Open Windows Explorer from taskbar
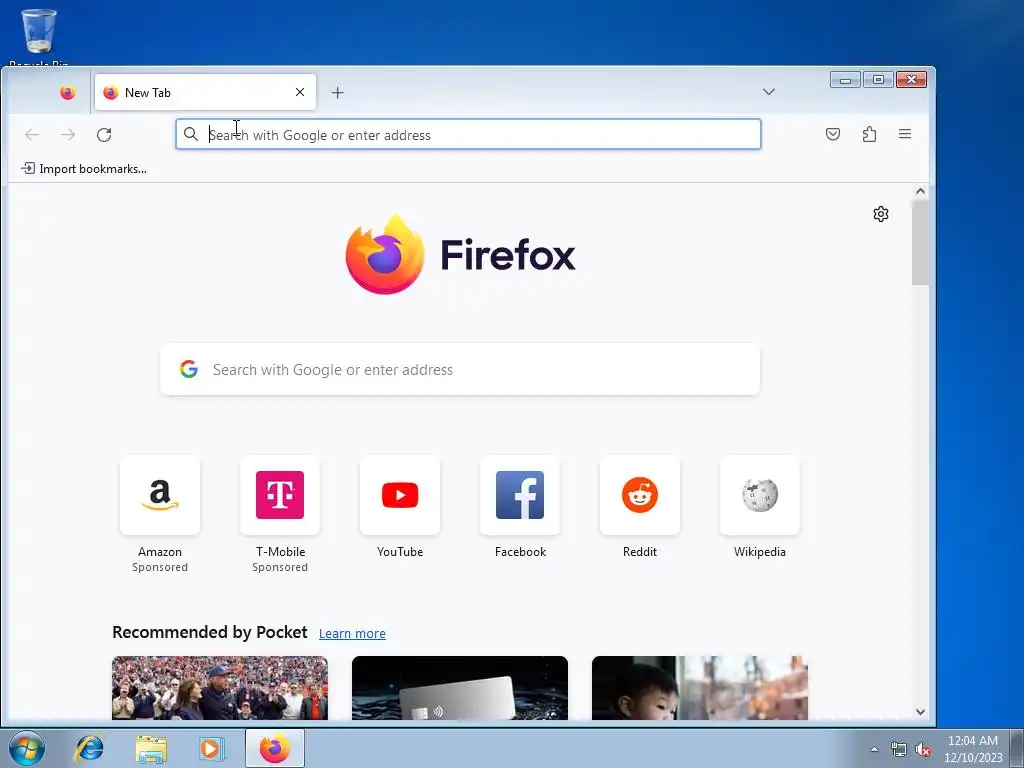 [151, 748]
